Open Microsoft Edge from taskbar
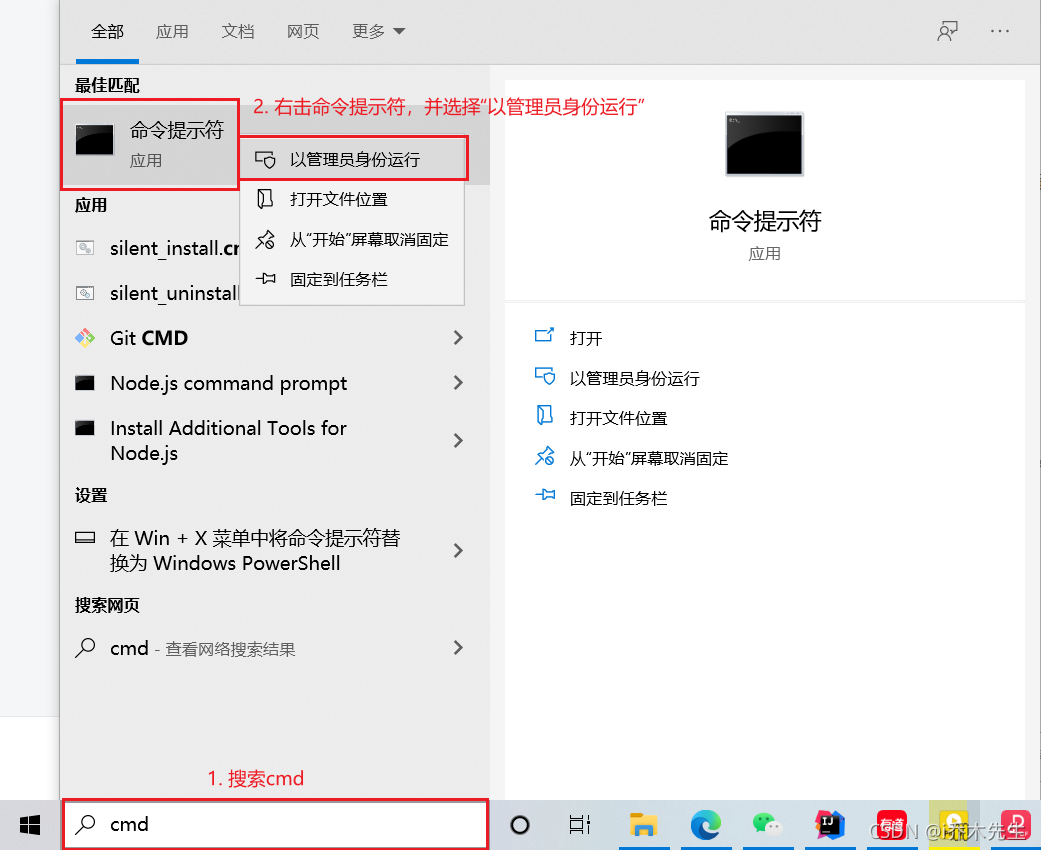This screenshot has height=850, width=1041. [706, 825]
